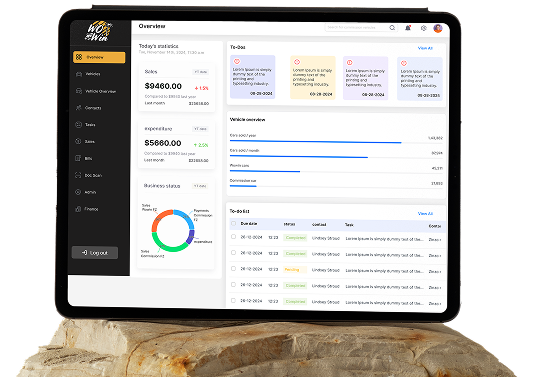Click View All in the To-do list panel
The width and height of the screenshot is (534, 377).
pyautogui.click(x=425, y=214)
